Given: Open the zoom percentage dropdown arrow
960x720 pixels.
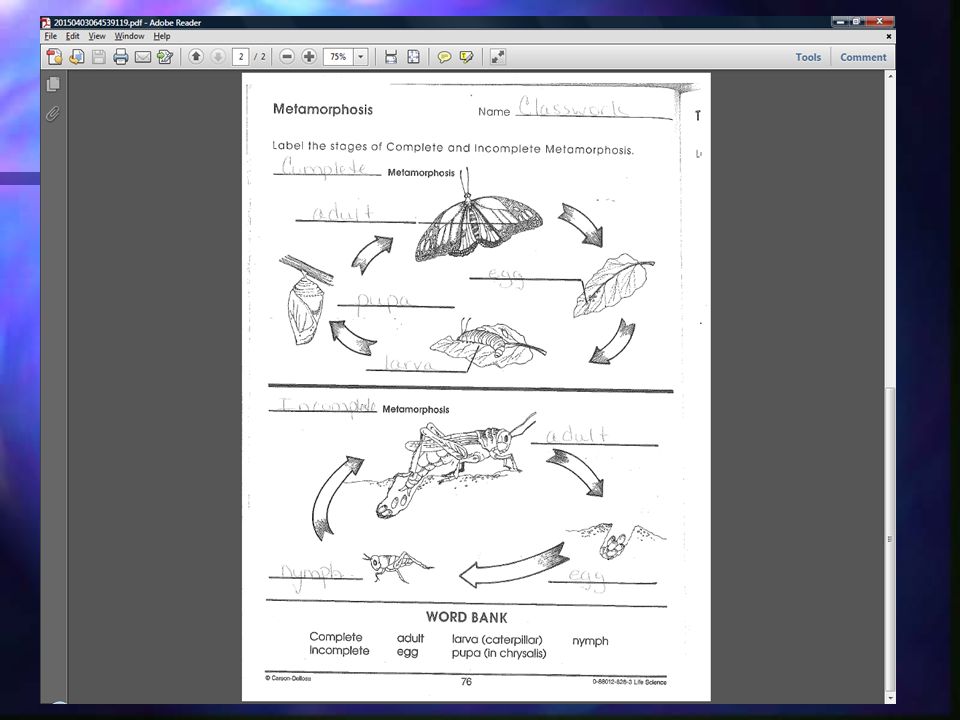Looking at the screenshot, I should [361, 57].
